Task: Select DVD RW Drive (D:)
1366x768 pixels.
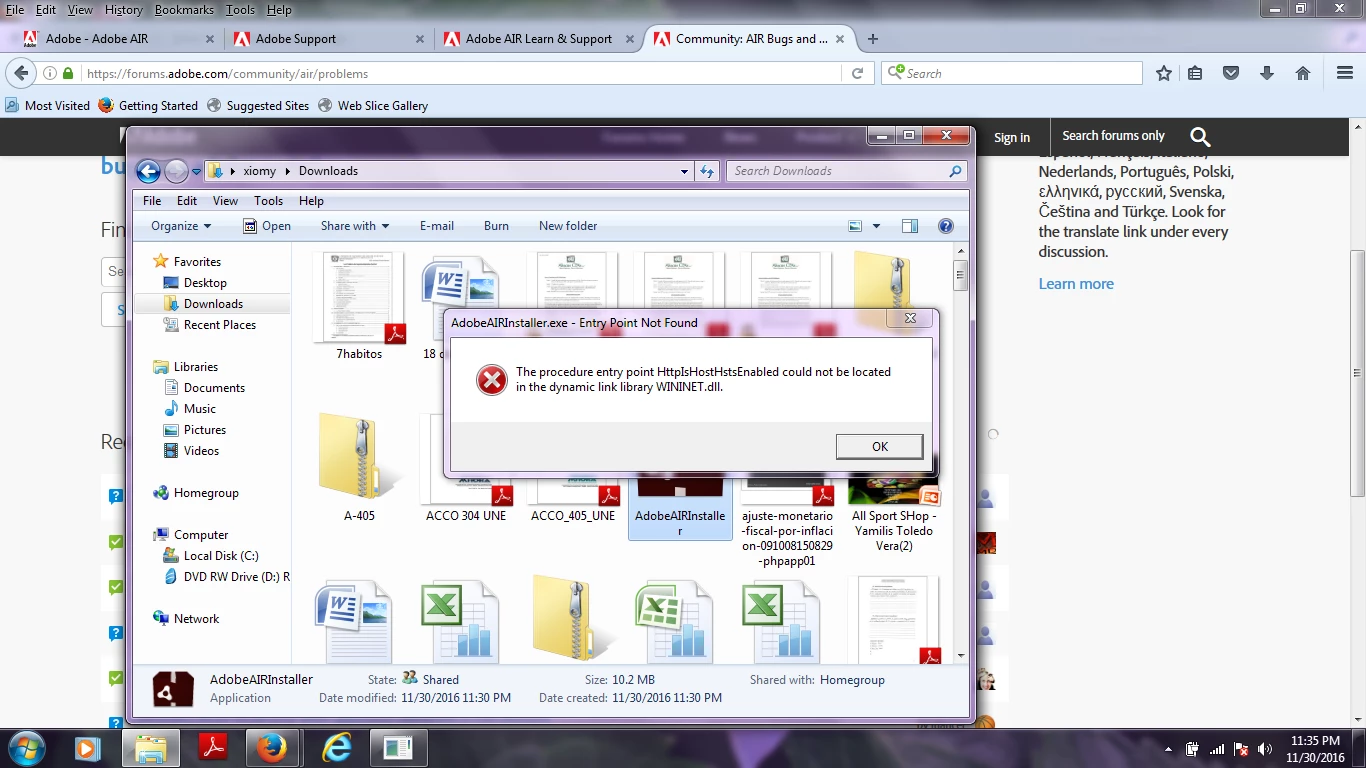Action: click(x=236, y=577)
